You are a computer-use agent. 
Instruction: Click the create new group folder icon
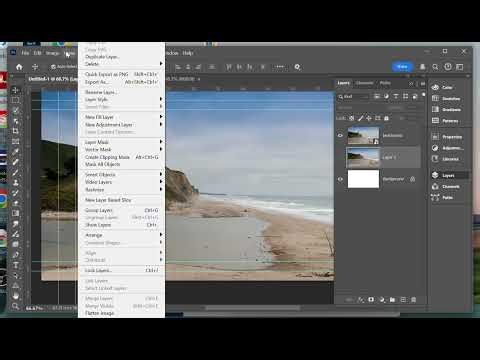392,300
